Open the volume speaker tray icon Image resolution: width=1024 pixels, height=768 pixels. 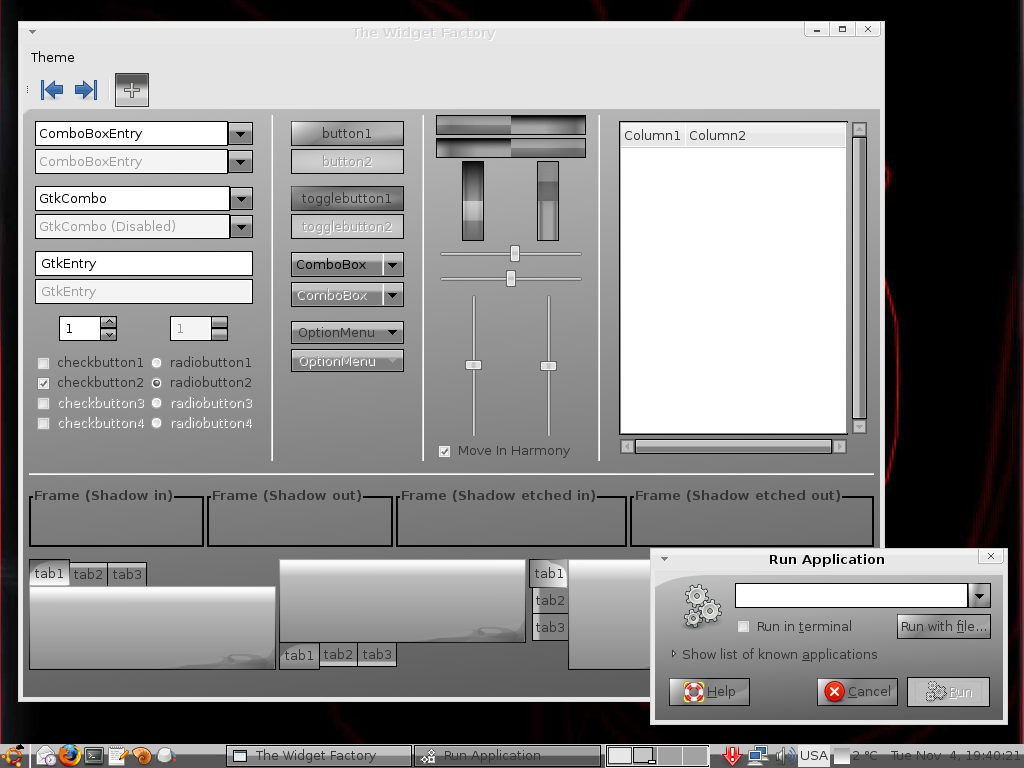(784, 756)
